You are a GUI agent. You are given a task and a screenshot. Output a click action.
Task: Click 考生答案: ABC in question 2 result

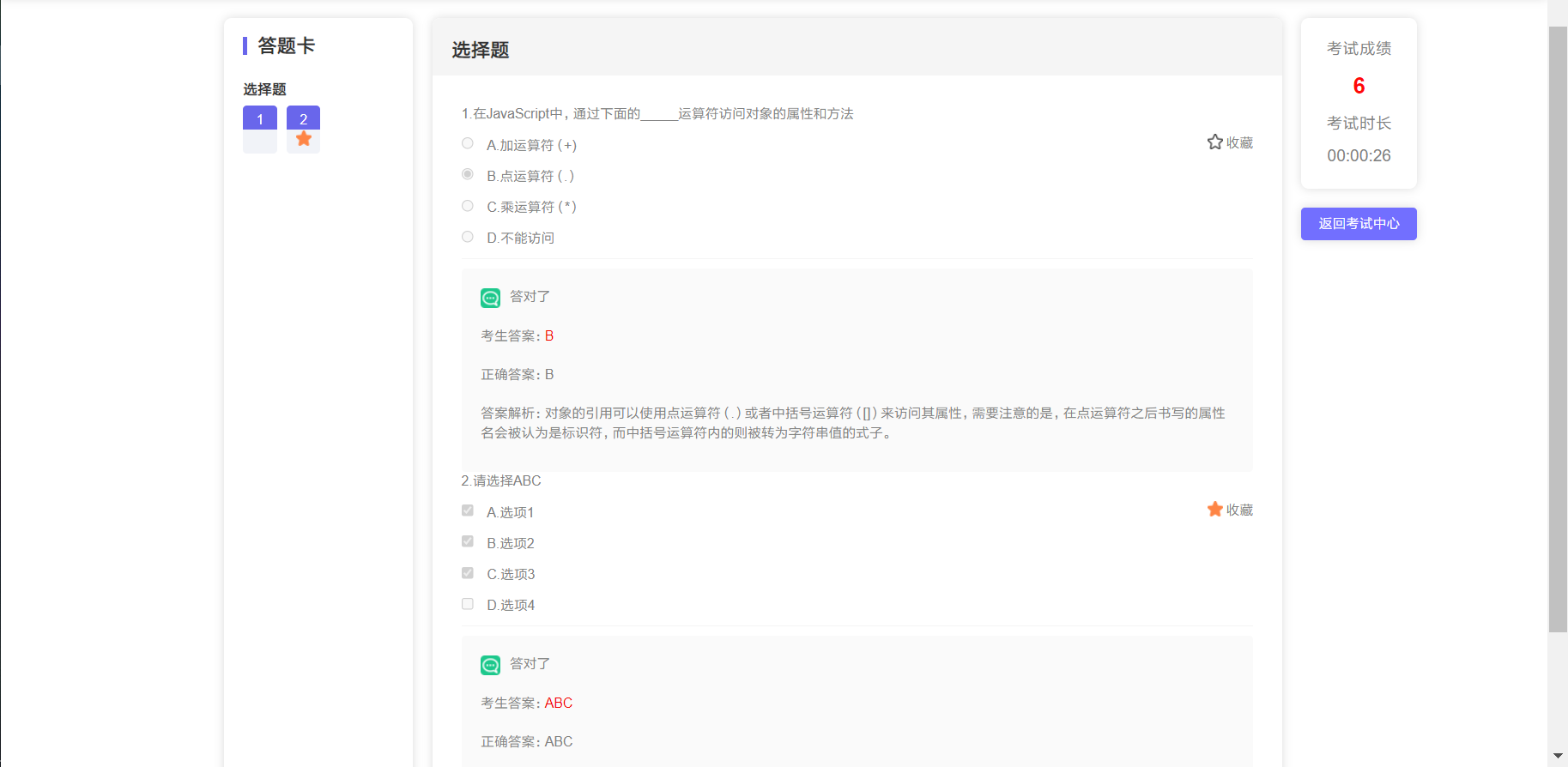(526, 703)
